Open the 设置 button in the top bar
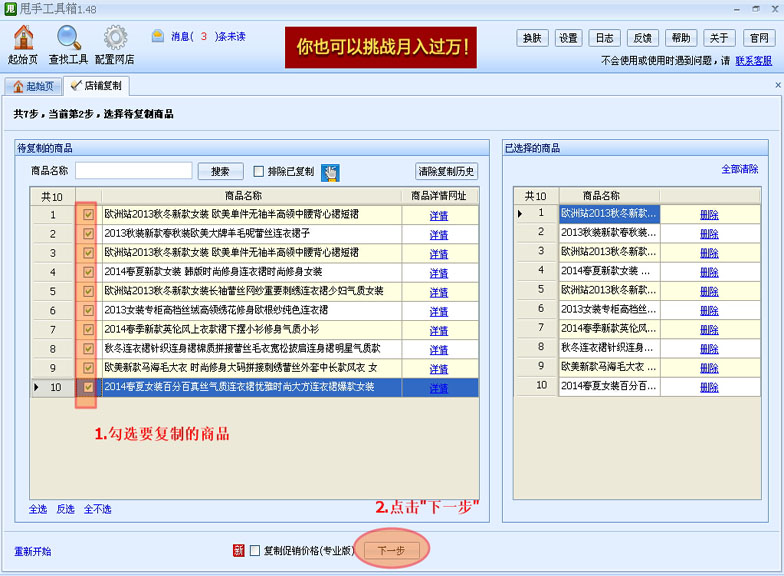Image resolution: width=784 pixels, height=576 pixels. pos(568,38)
